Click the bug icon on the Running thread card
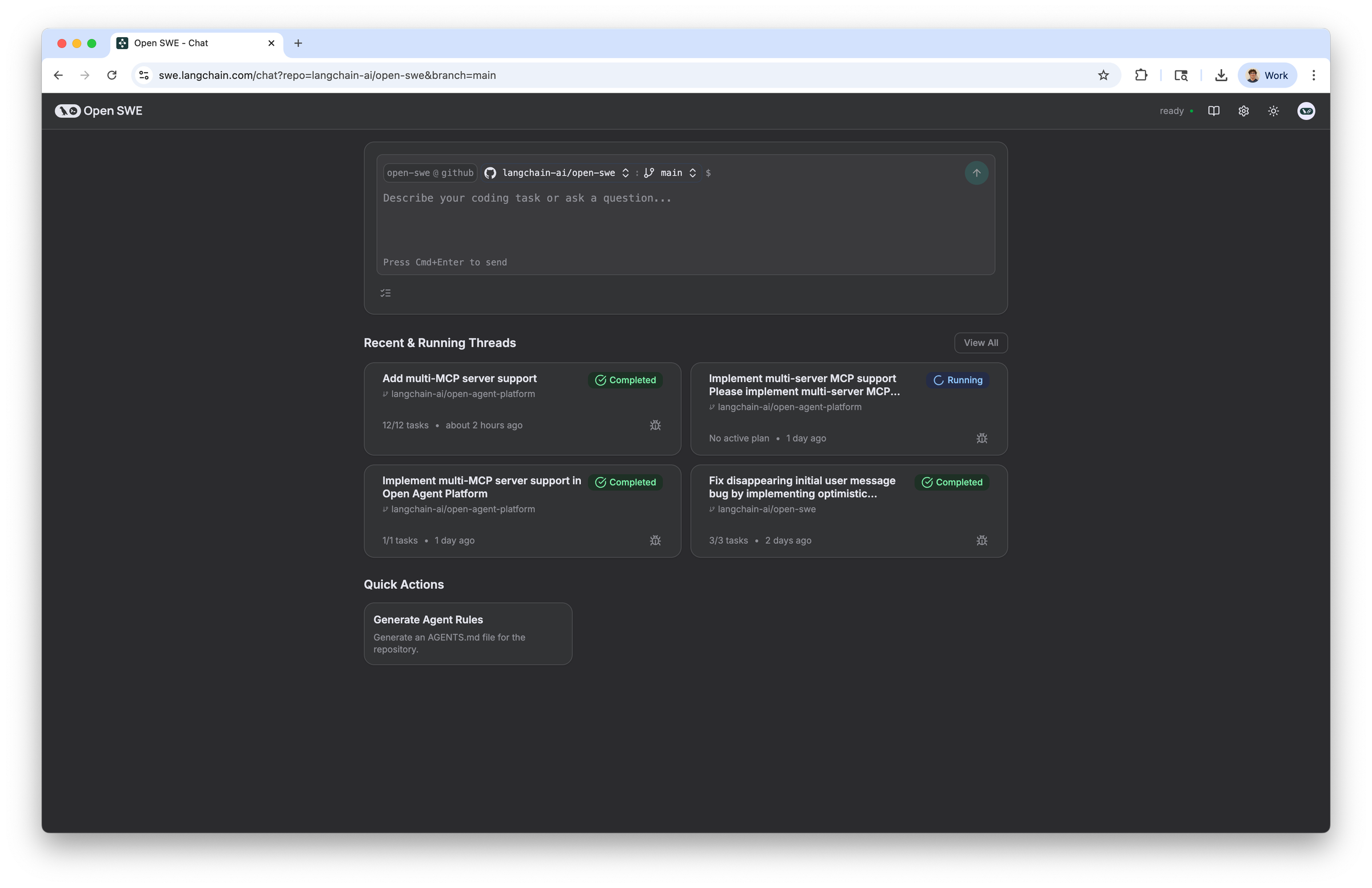The width and height of the screenshot is (1372, 888). (982, 438)
